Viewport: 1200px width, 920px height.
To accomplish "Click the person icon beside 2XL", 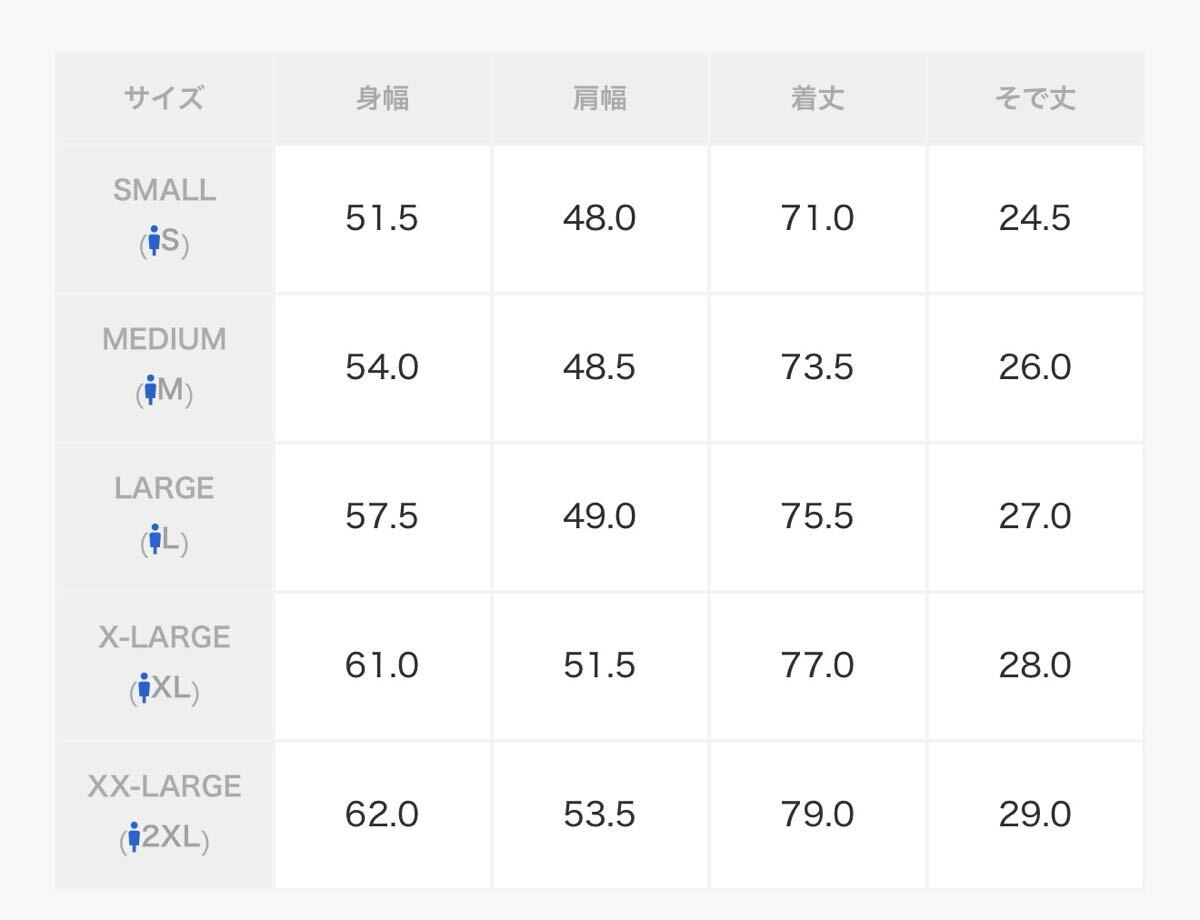I will [x=135, y=837].
